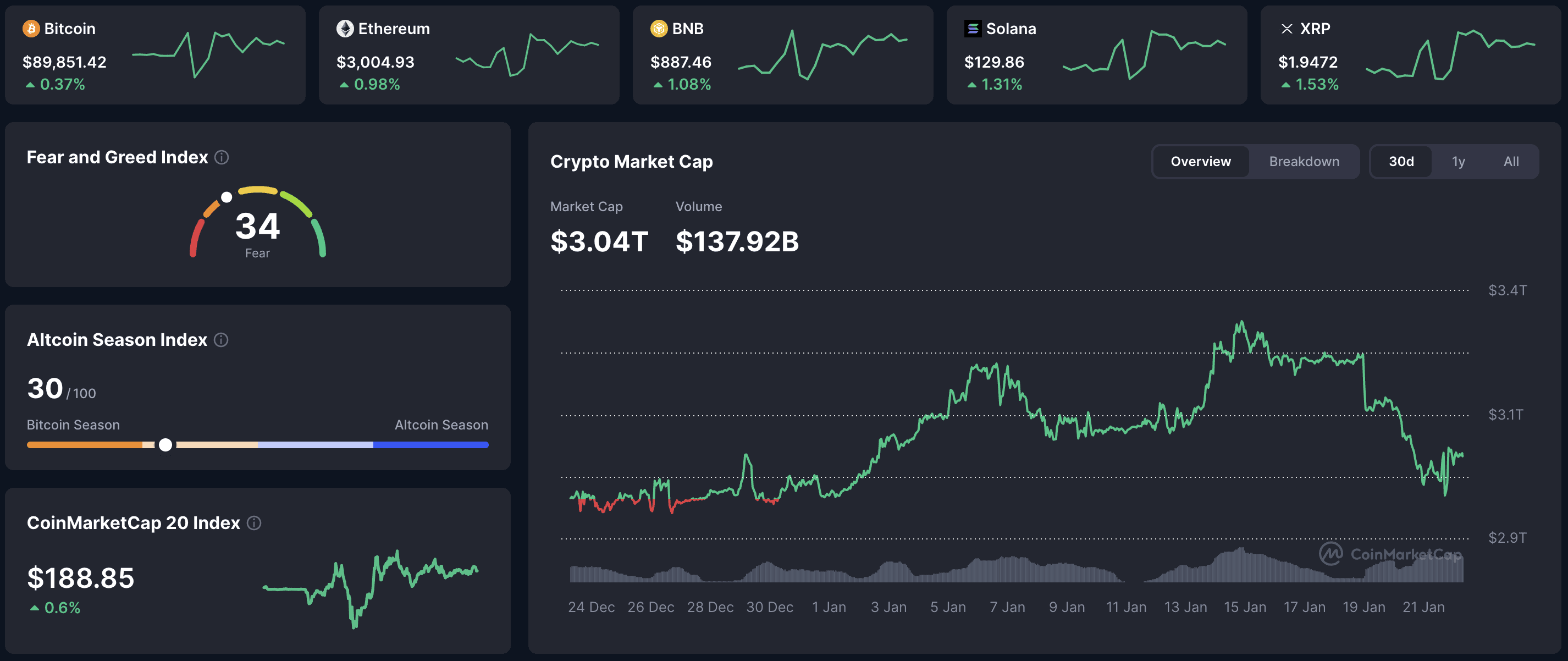The image size is (1568, 661).
Task: Click the Fear gauge needle marker
Action: coord(227,197)
